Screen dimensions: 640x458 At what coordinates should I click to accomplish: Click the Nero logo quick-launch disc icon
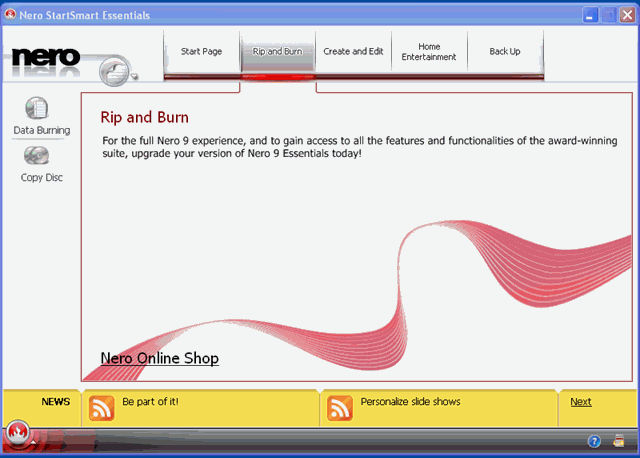click(115, 72)
